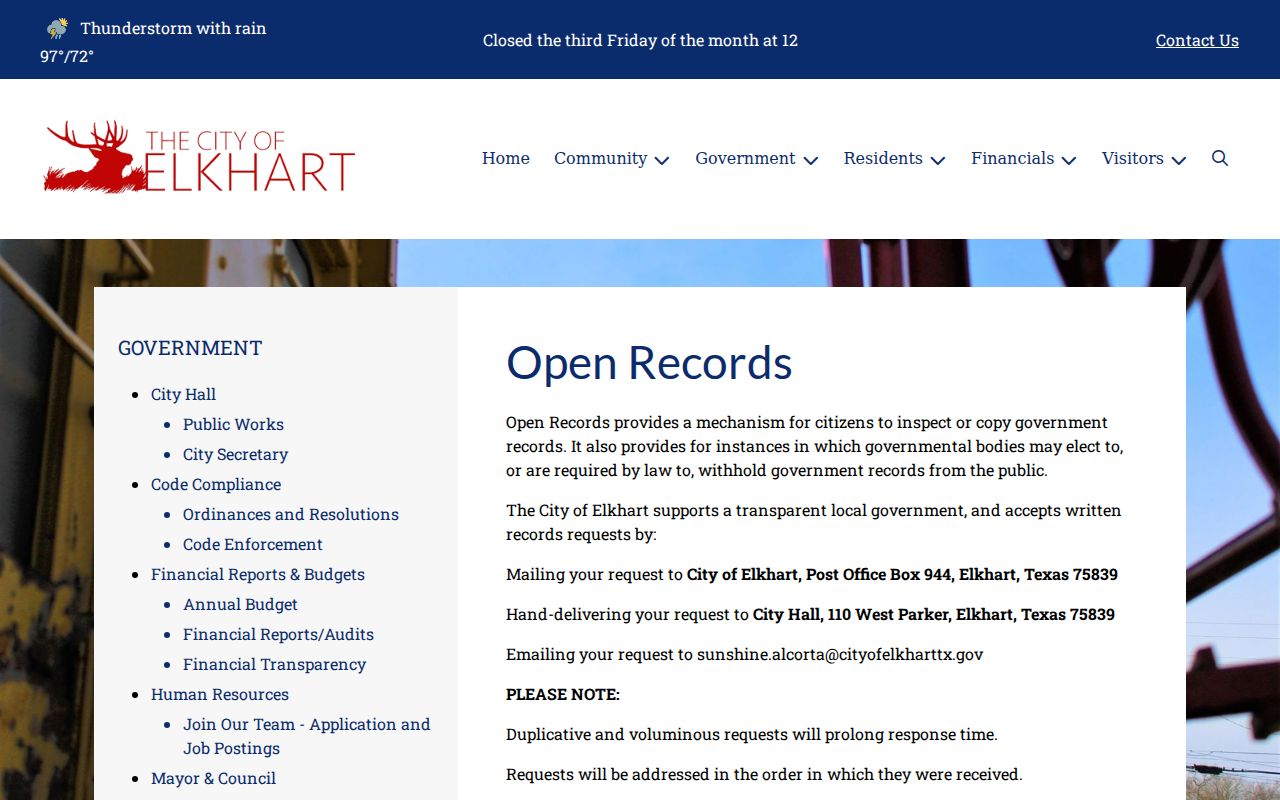1280x800 pixels.
Task: Go to Human Resources section
Action: point(220,694)
